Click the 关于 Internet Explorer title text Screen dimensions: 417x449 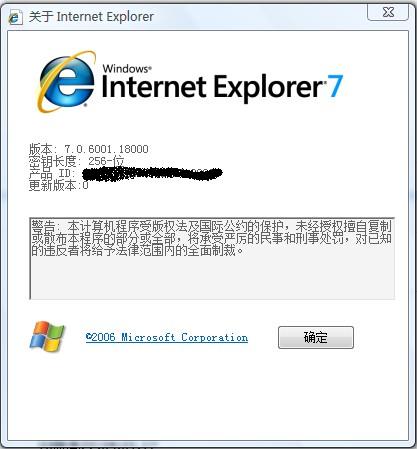point(91,17)
